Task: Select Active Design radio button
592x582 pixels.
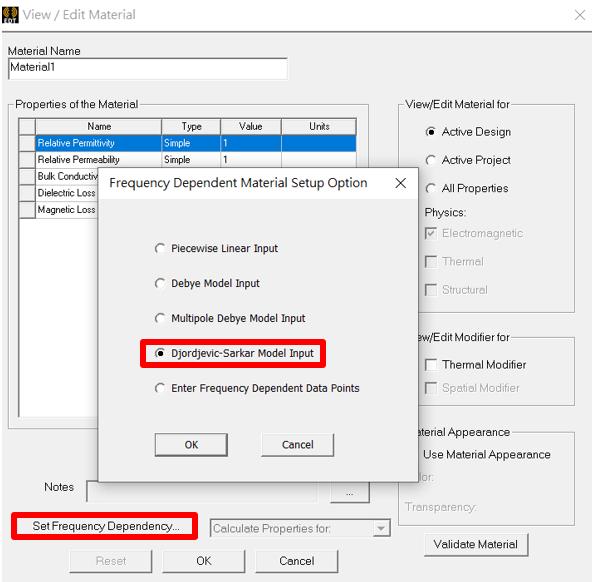Action: (430, 132)
